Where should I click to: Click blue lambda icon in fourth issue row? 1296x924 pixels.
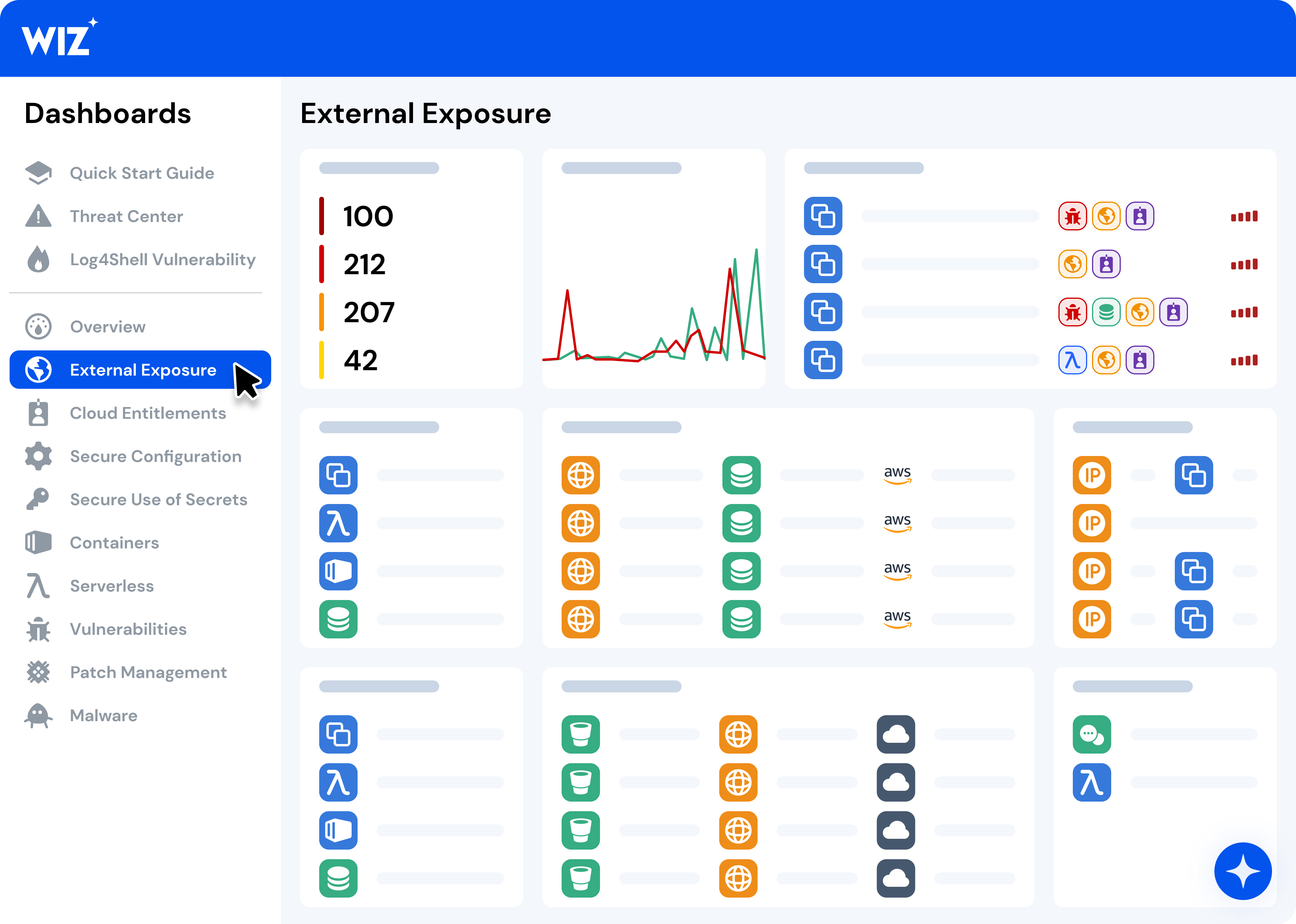[x=1072, y=360]
